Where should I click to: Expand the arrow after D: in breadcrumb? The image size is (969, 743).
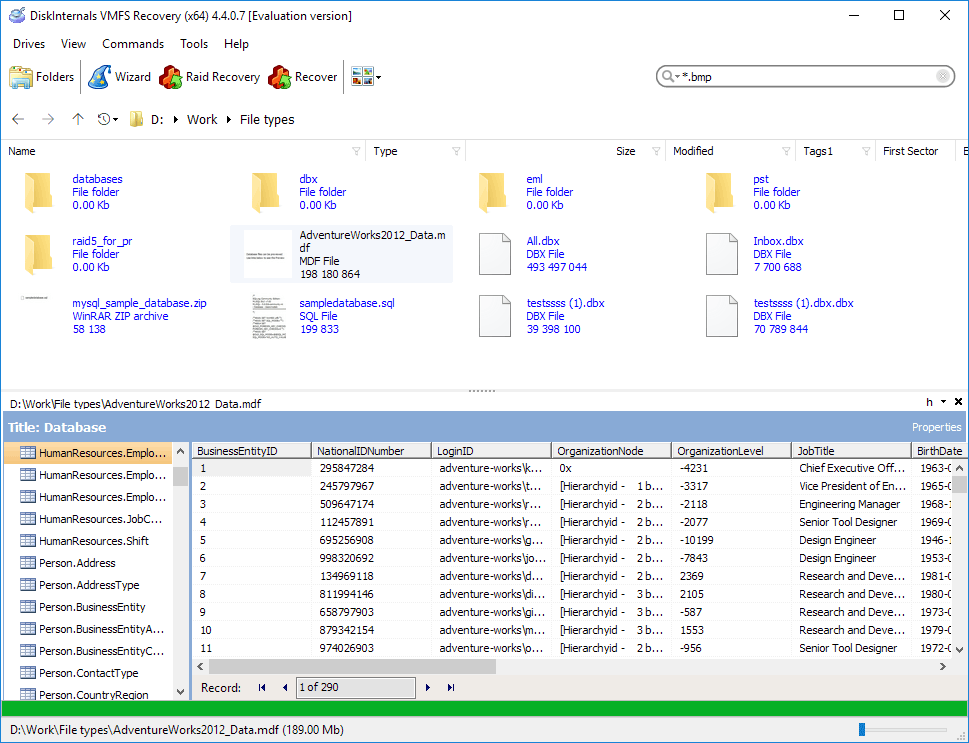176,119
